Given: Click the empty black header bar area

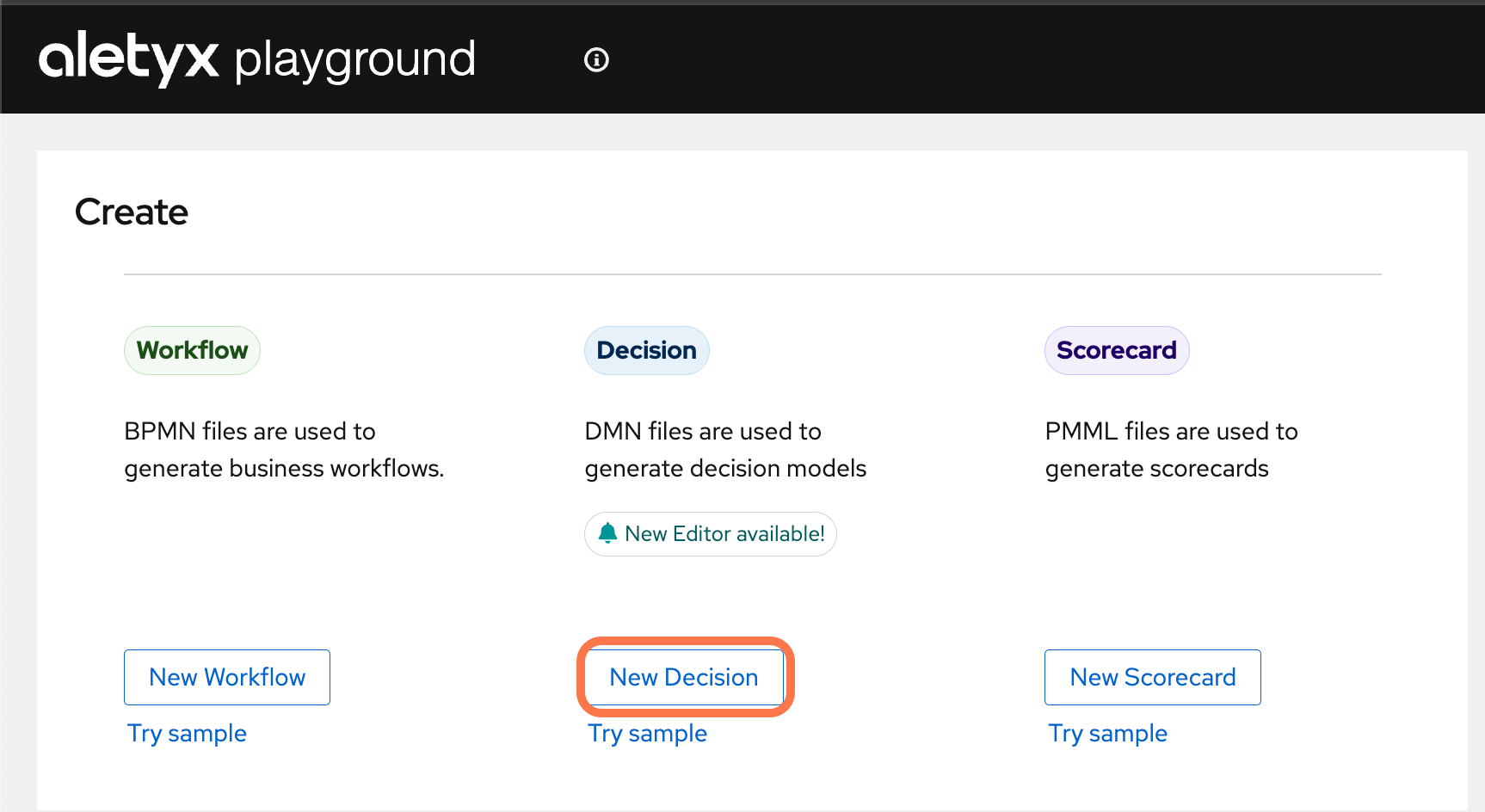Looking at the screenshot, I should click(x=1032, y=59).
